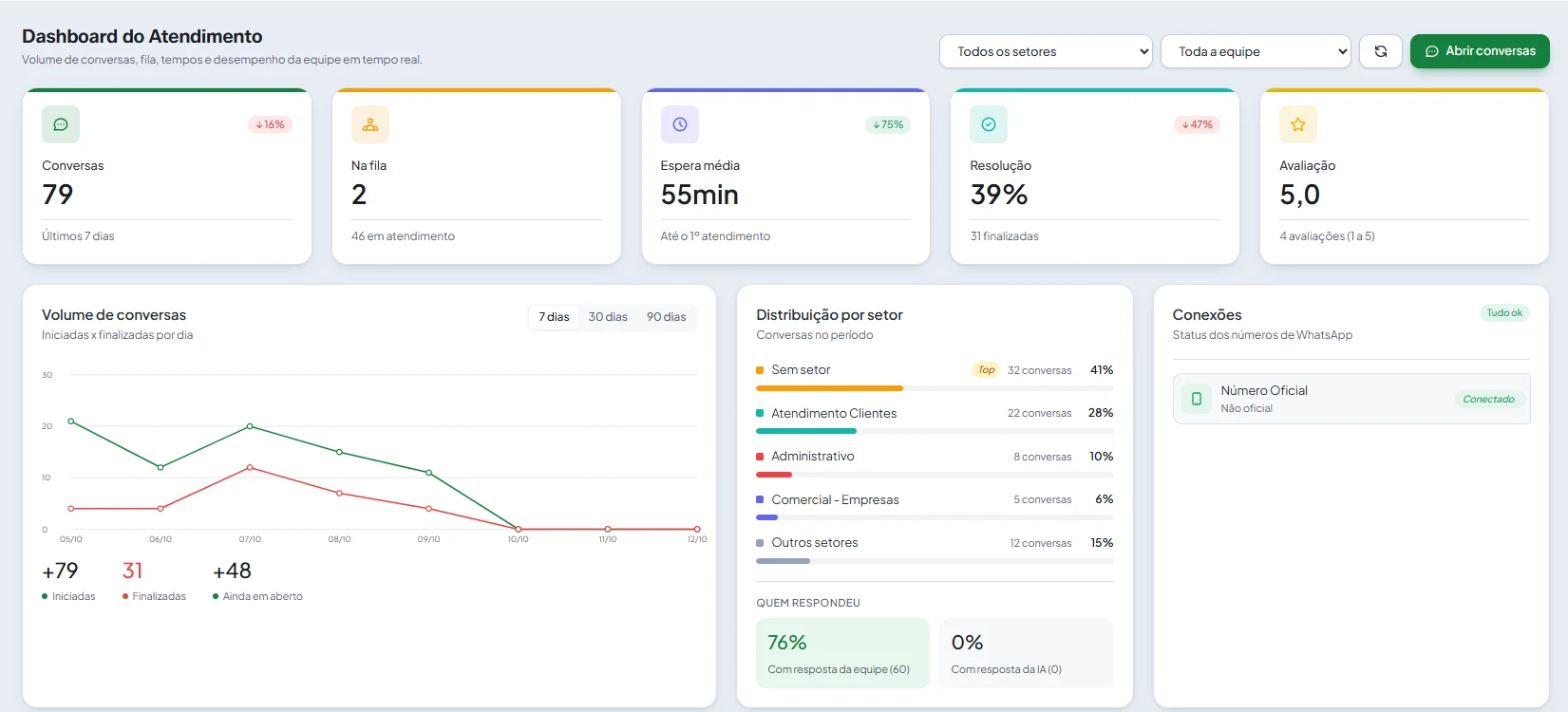Click the Conversas chat bubble icon
The image size is (1568, 712).
click(61, 124)
